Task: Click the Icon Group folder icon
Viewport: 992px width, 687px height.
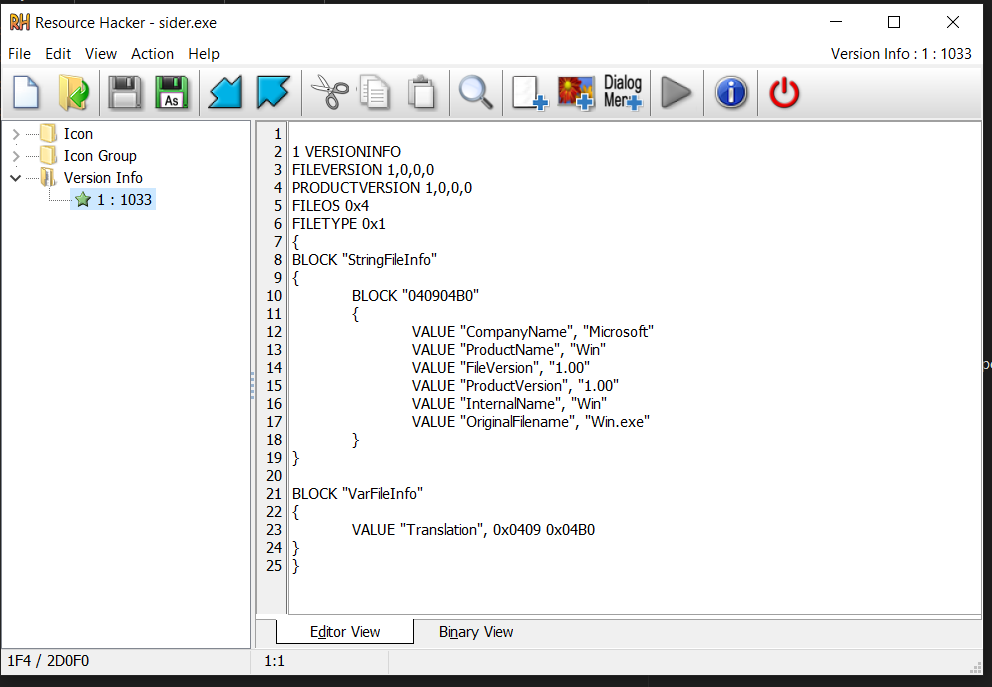Action: click(49, 156)
